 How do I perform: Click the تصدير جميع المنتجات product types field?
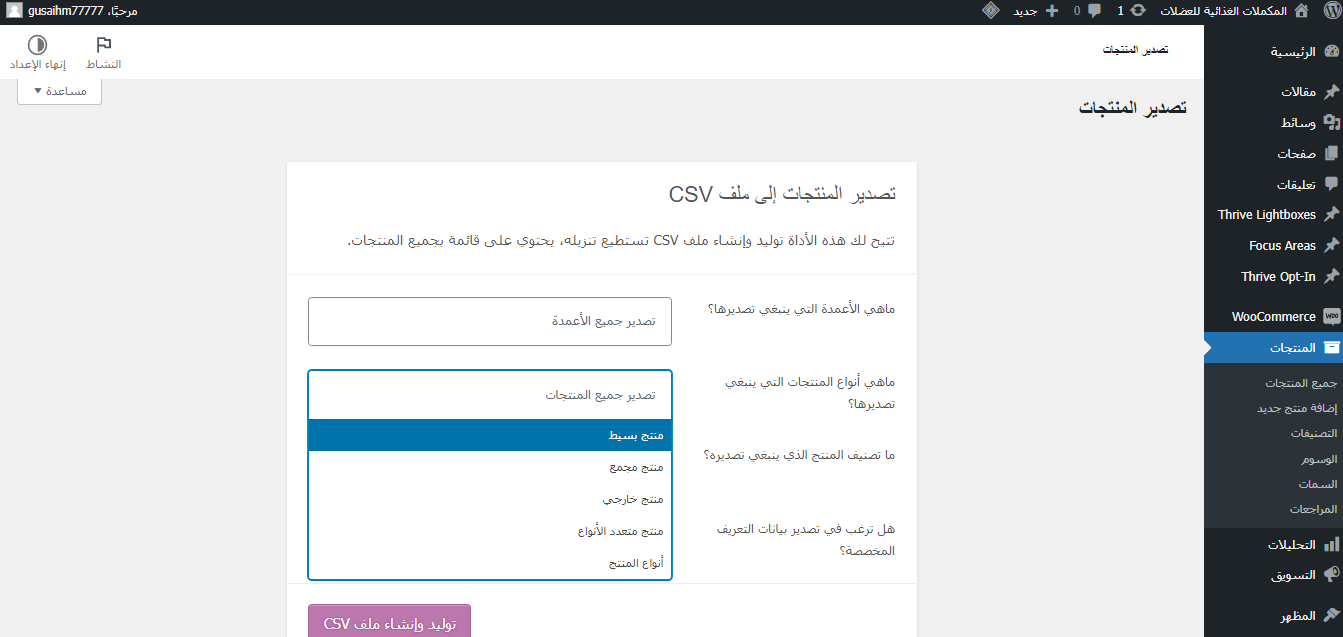(490, 395)
